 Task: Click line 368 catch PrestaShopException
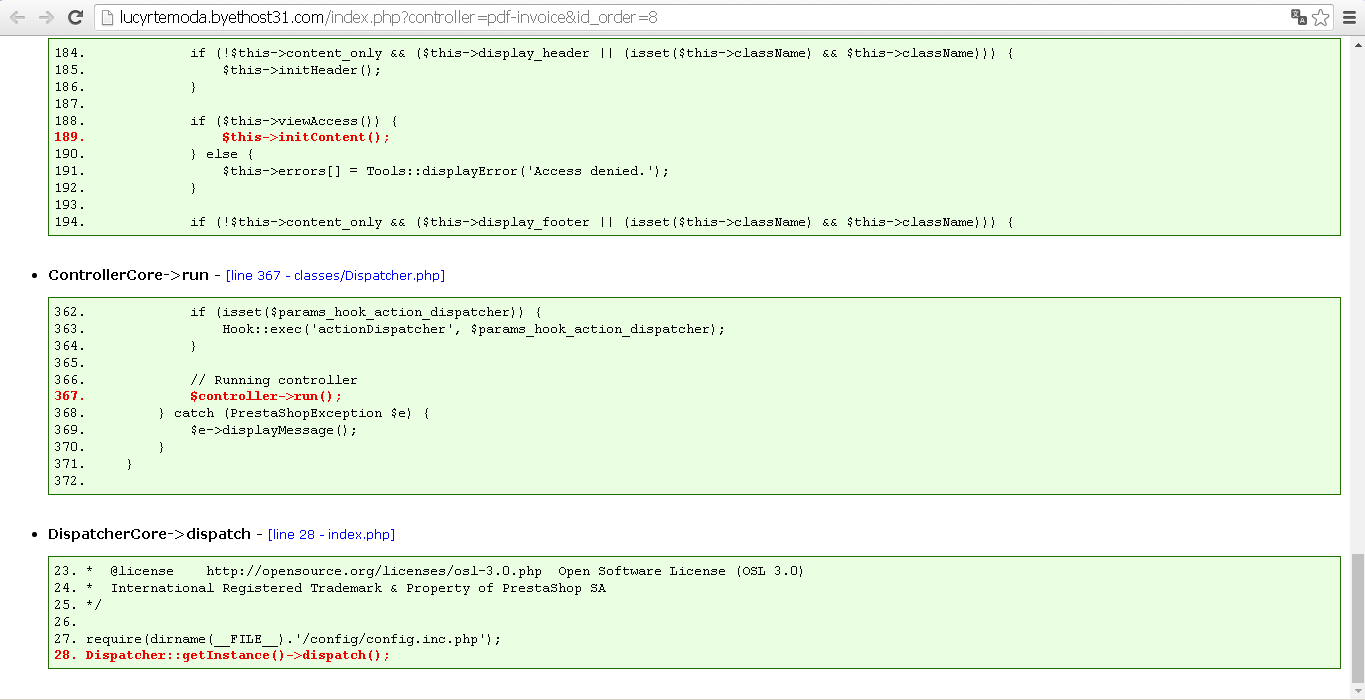point(293,413)
